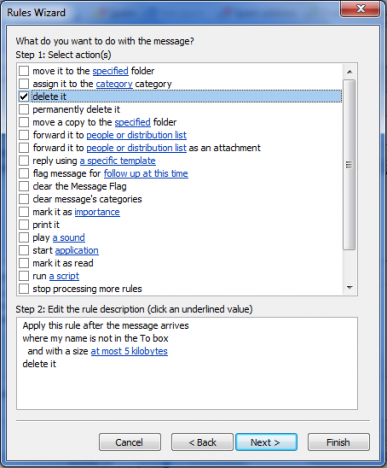Open the 'category' link in assign action
This screenshot has height=468, width=387.
114,84
